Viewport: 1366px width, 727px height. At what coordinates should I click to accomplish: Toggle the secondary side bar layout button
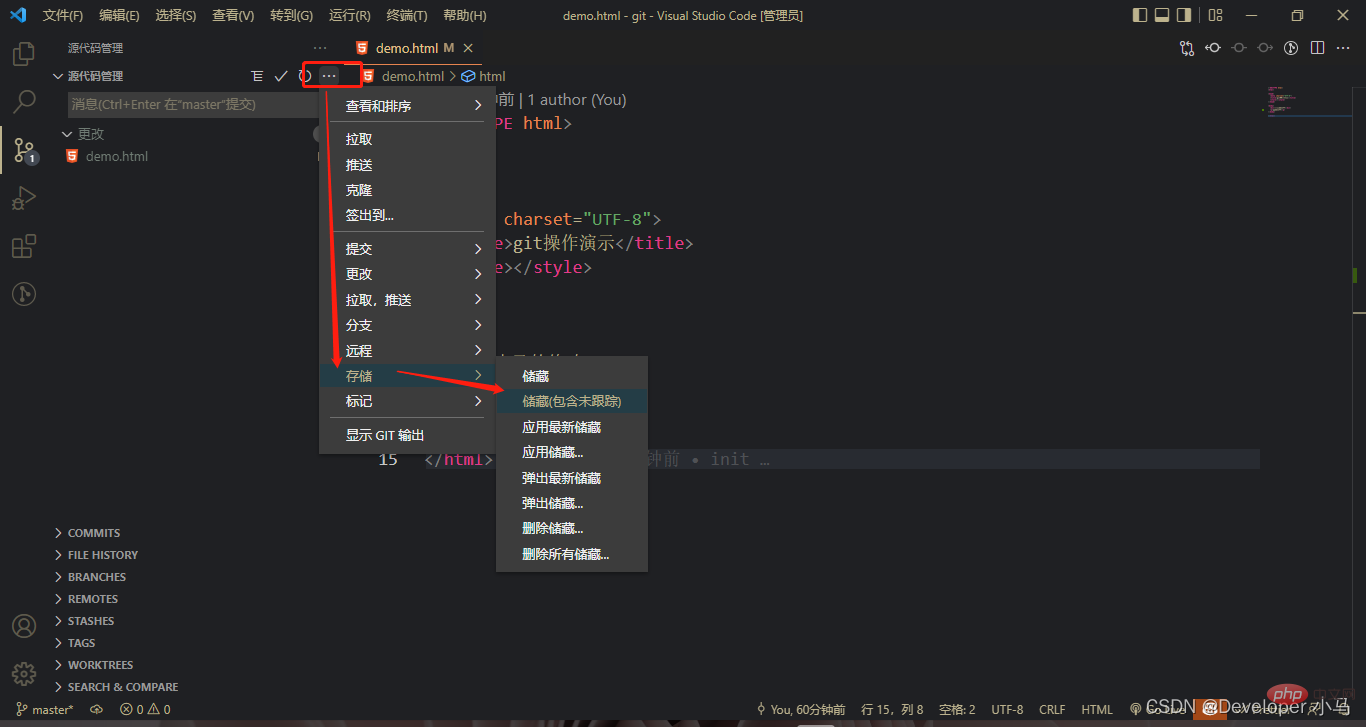[1184, 15]
